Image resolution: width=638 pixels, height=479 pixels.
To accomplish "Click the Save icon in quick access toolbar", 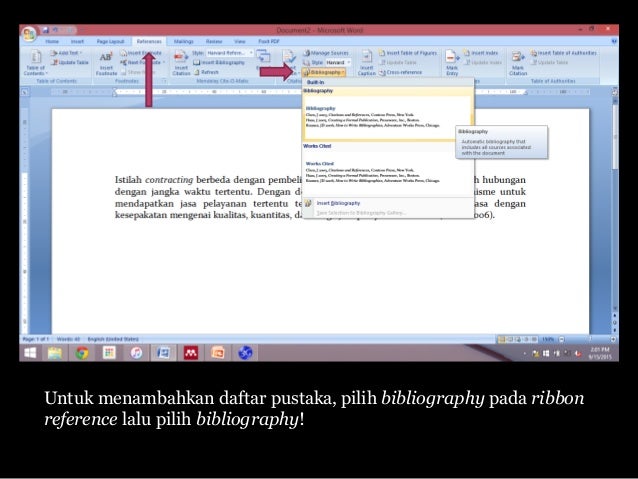I will [46, 30].
